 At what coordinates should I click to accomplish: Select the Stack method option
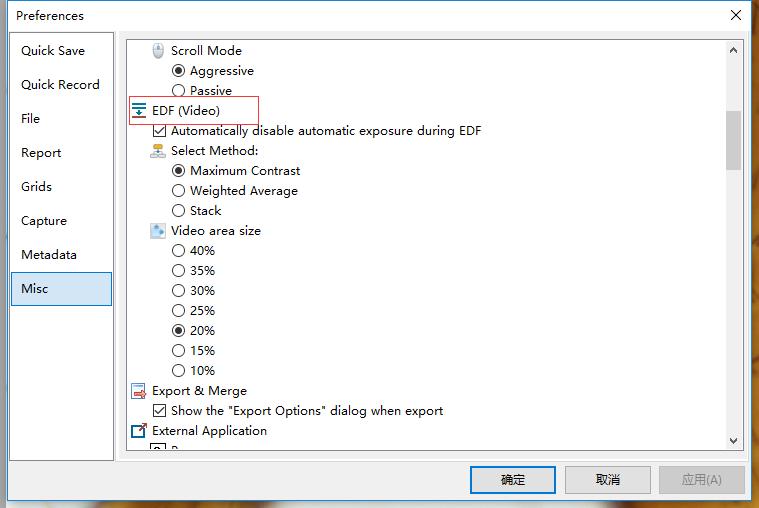click(x=179, y=211)
